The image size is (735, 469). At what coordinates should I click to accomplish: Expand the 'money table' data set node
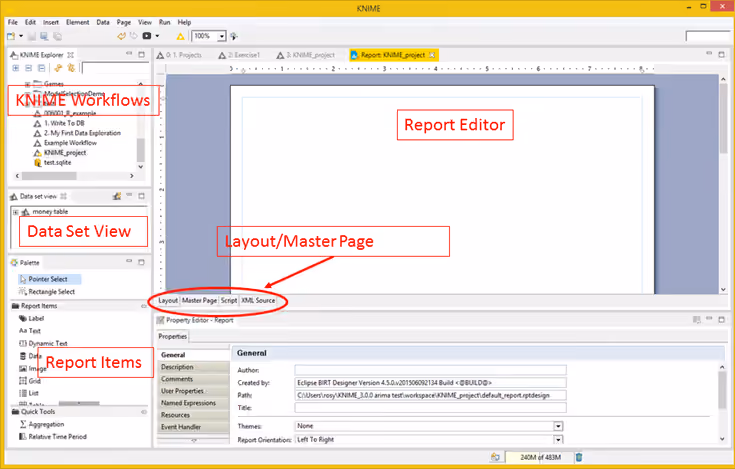(x=15, y=212)
